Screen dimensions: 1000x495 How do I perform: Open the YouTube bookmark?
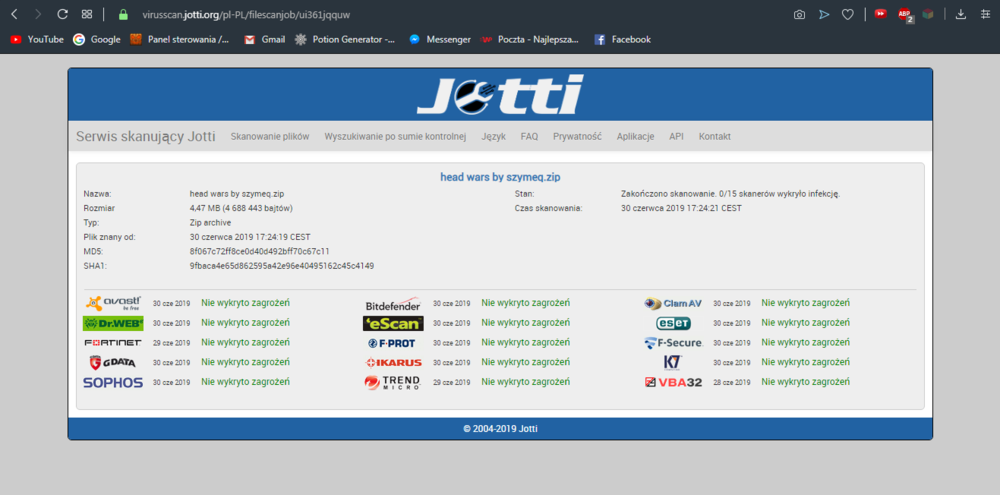click(37, 40)
